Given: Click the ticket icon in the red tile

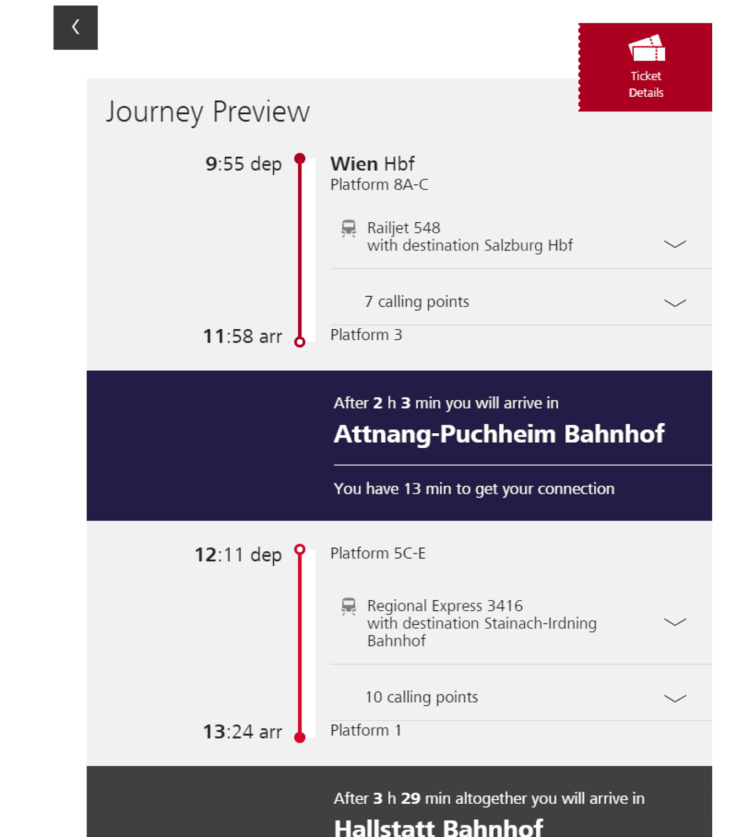Looking at the screenshot, I should (646, 48).
